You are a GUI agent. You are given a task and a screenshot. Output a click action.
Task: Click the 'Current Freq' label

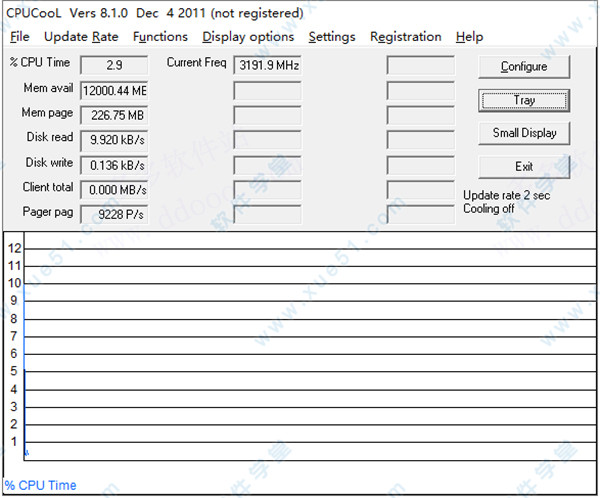pos(197,62)
